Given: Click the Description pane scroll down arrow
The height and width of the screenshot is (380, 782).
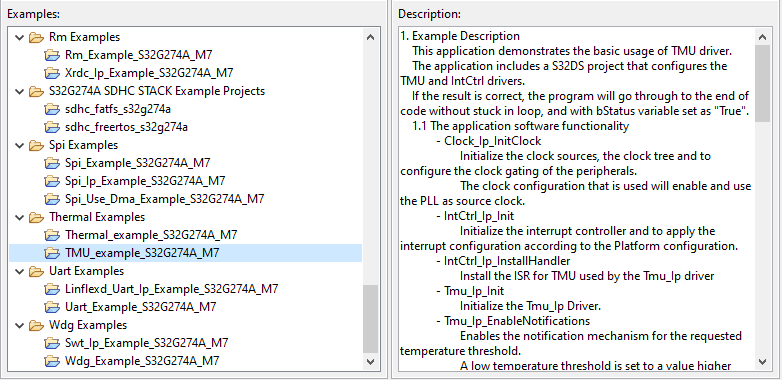Looking at the screenshot, I should tap(763, 362).
